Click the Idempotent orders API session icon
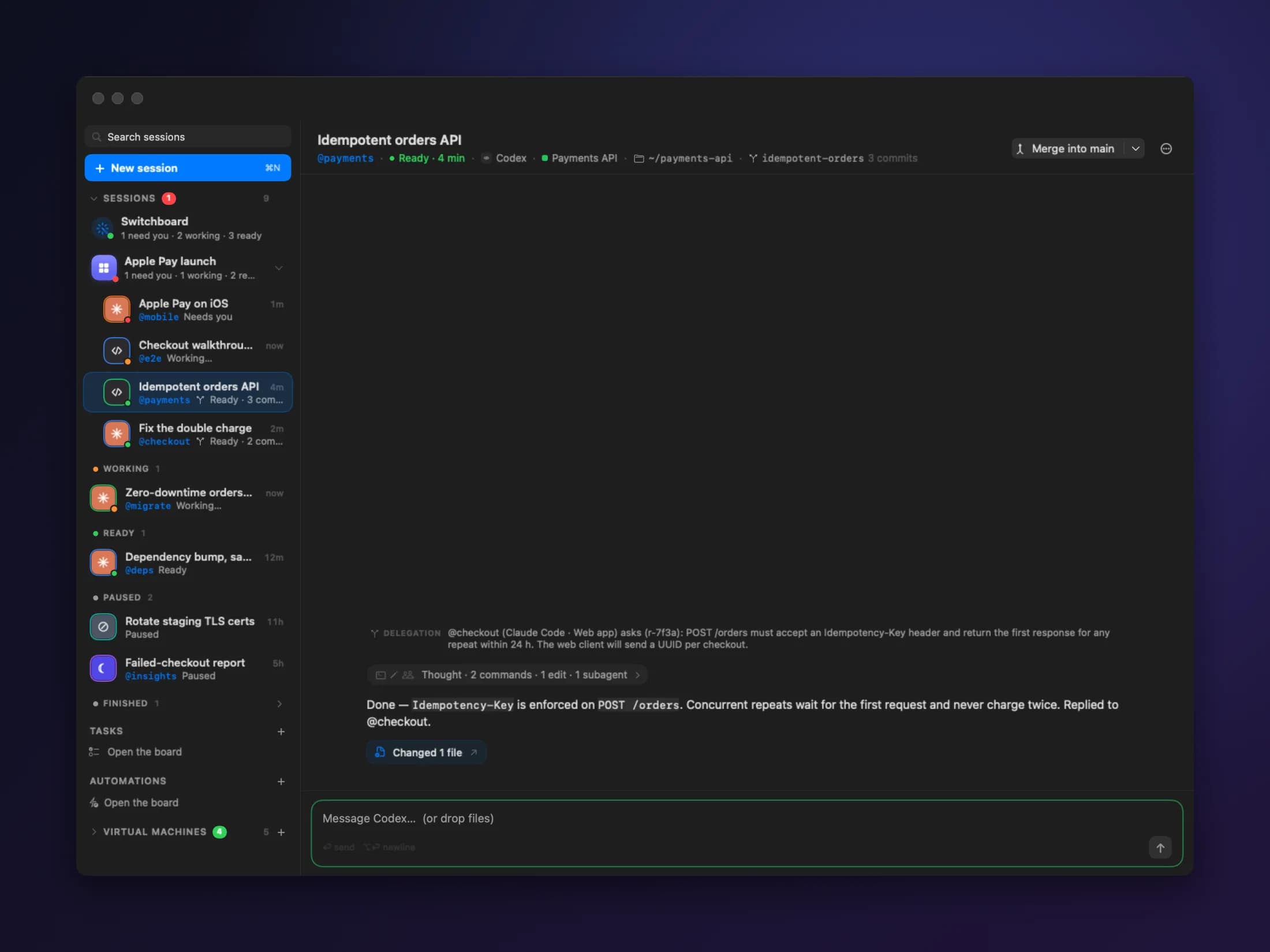 point(117,392)
